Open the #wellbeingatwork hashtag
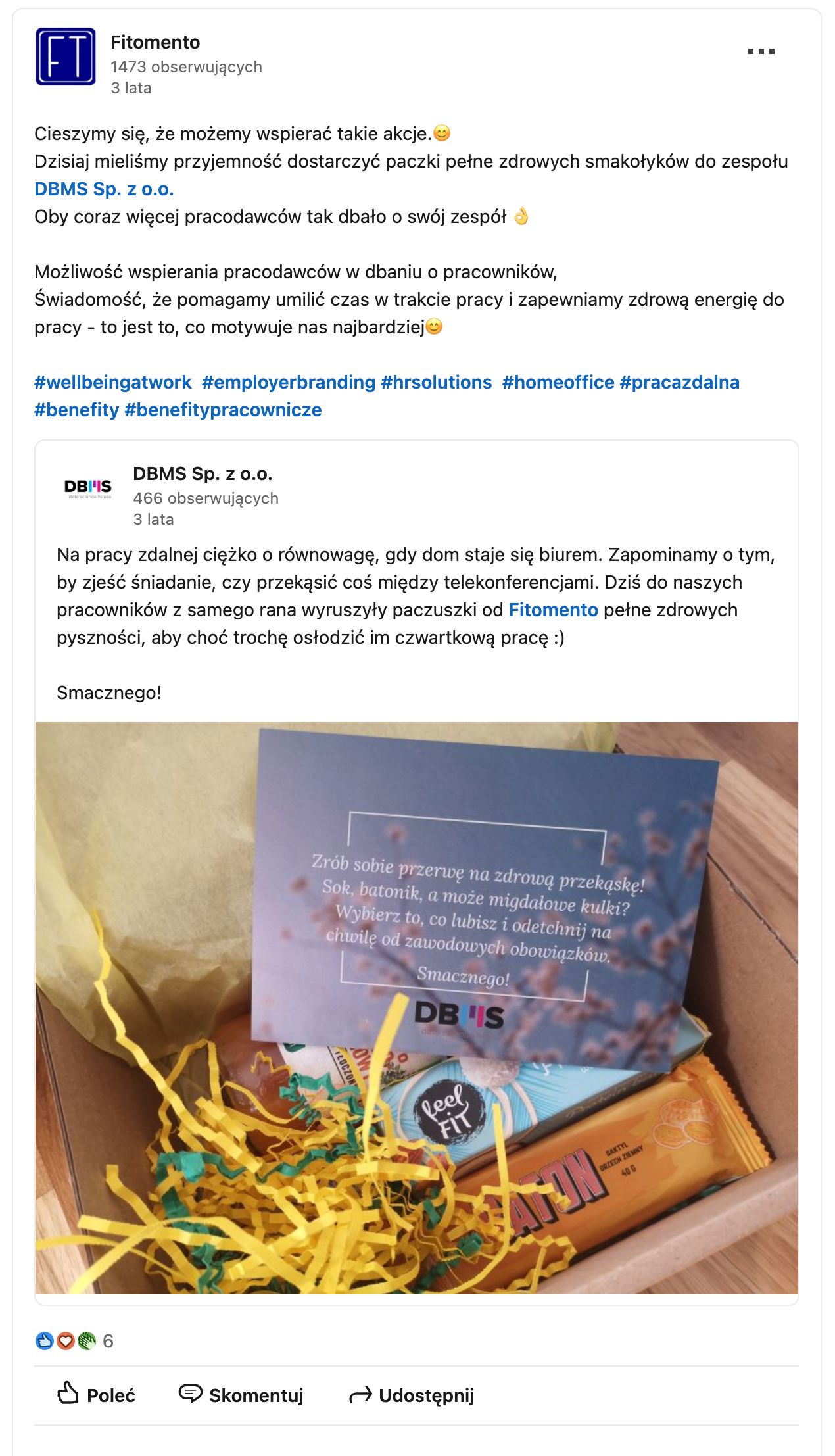The height and width of the screenshot is (1456, 835). pos(113,382)
